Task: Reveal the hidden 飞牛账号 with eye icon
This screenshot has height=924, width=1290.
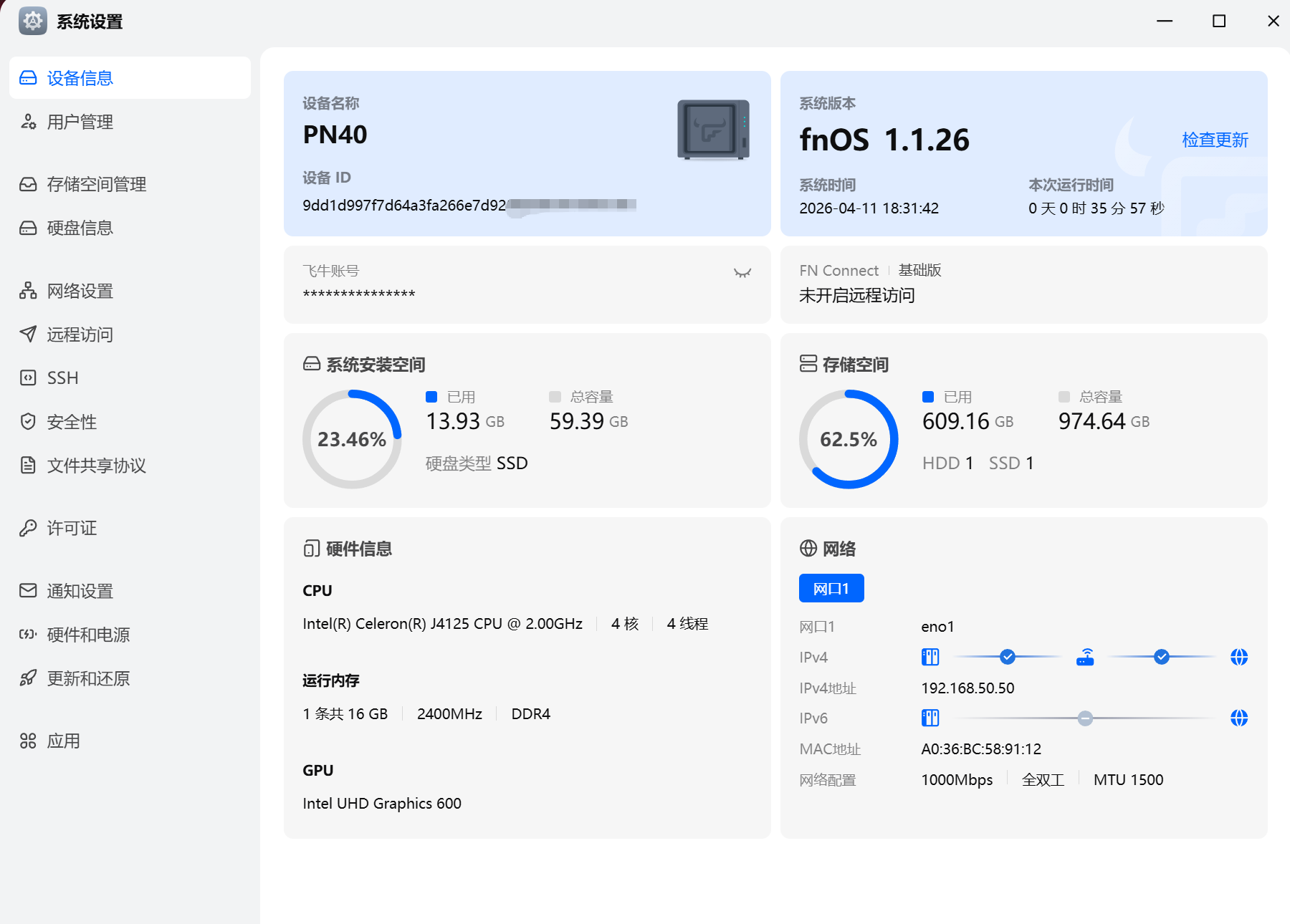Action: click(742, 273)
